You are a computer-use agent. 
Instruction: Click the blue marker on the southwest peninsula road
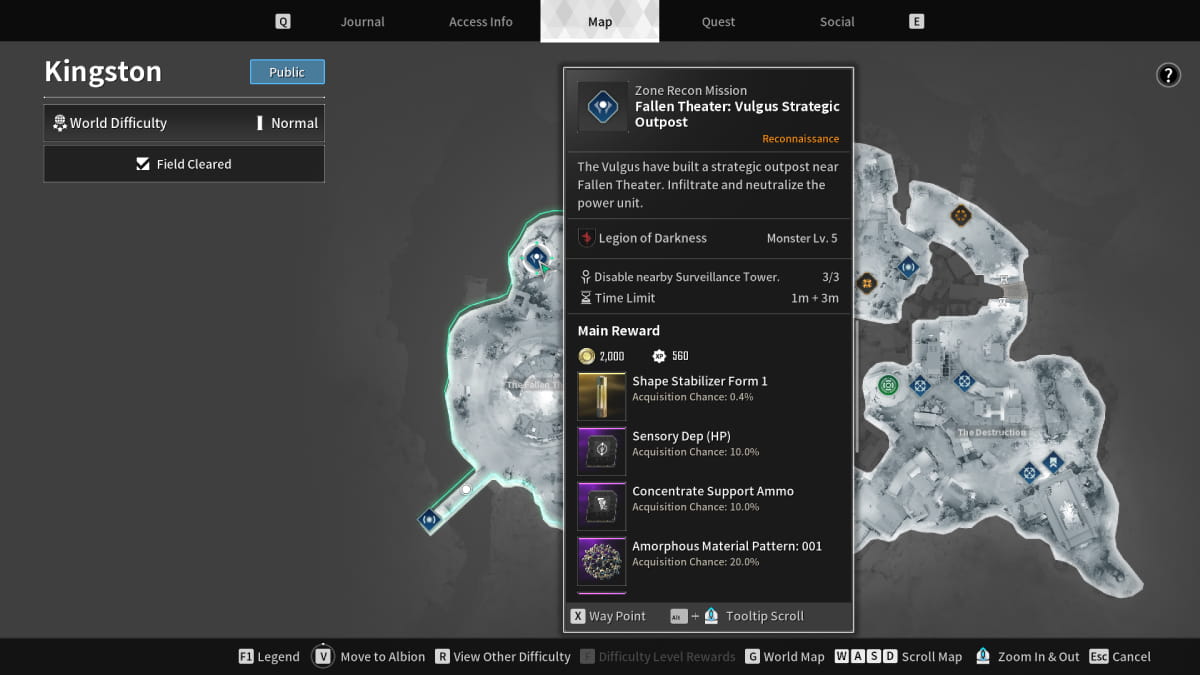tap(430, 520)
